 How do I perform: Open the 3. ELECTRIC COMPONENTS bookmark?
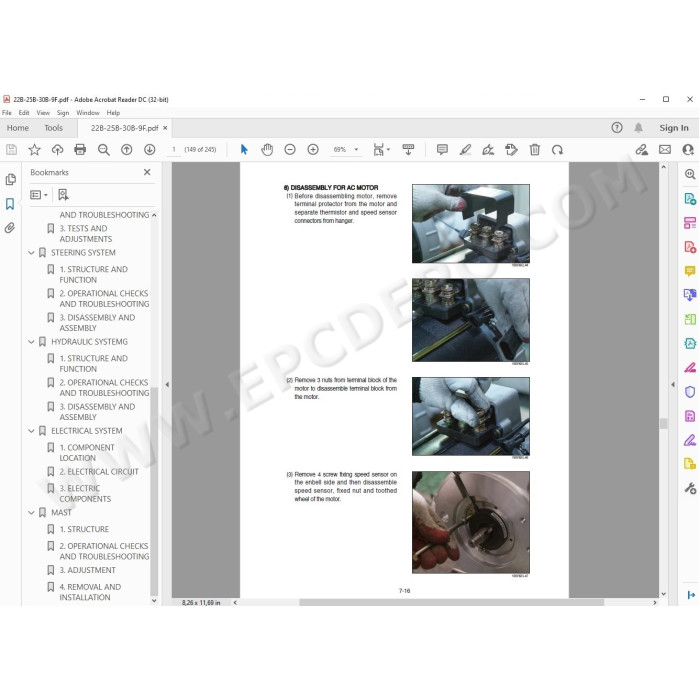[85, 494]
